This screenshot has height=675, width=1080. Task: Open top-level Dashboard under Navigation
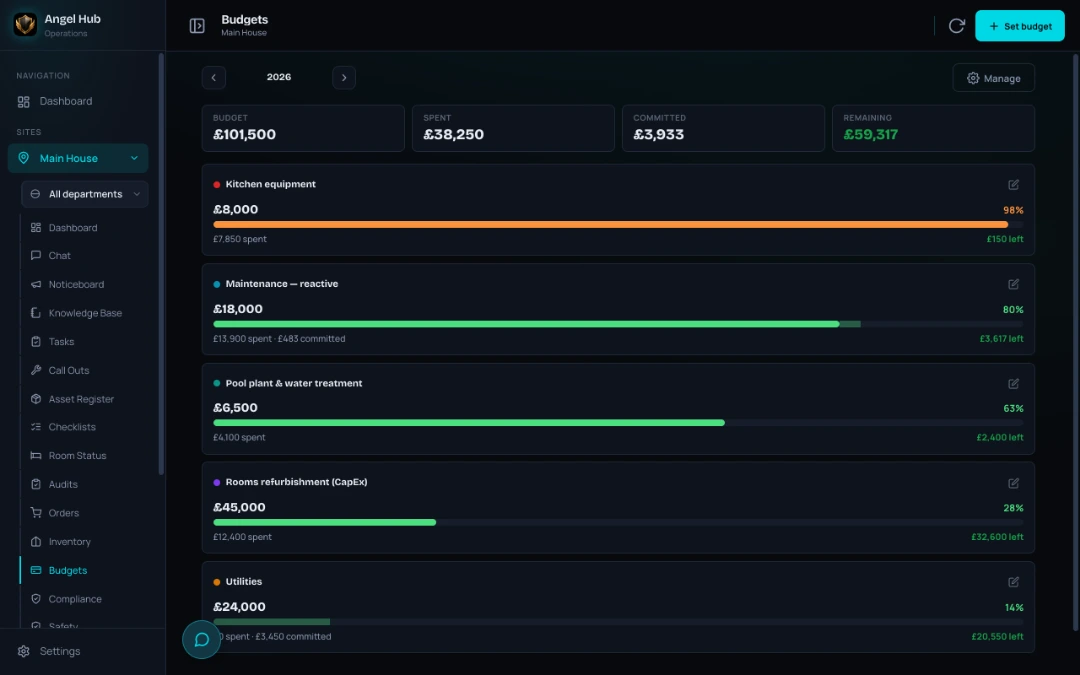(65, 101)
